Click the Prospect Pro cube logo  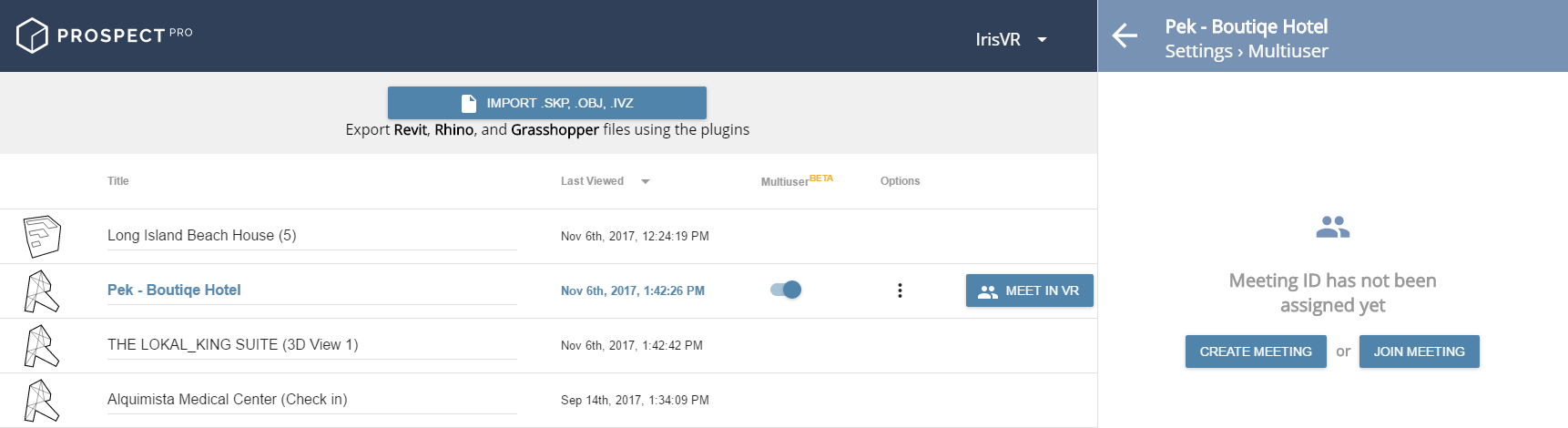[x=32, y=36]
